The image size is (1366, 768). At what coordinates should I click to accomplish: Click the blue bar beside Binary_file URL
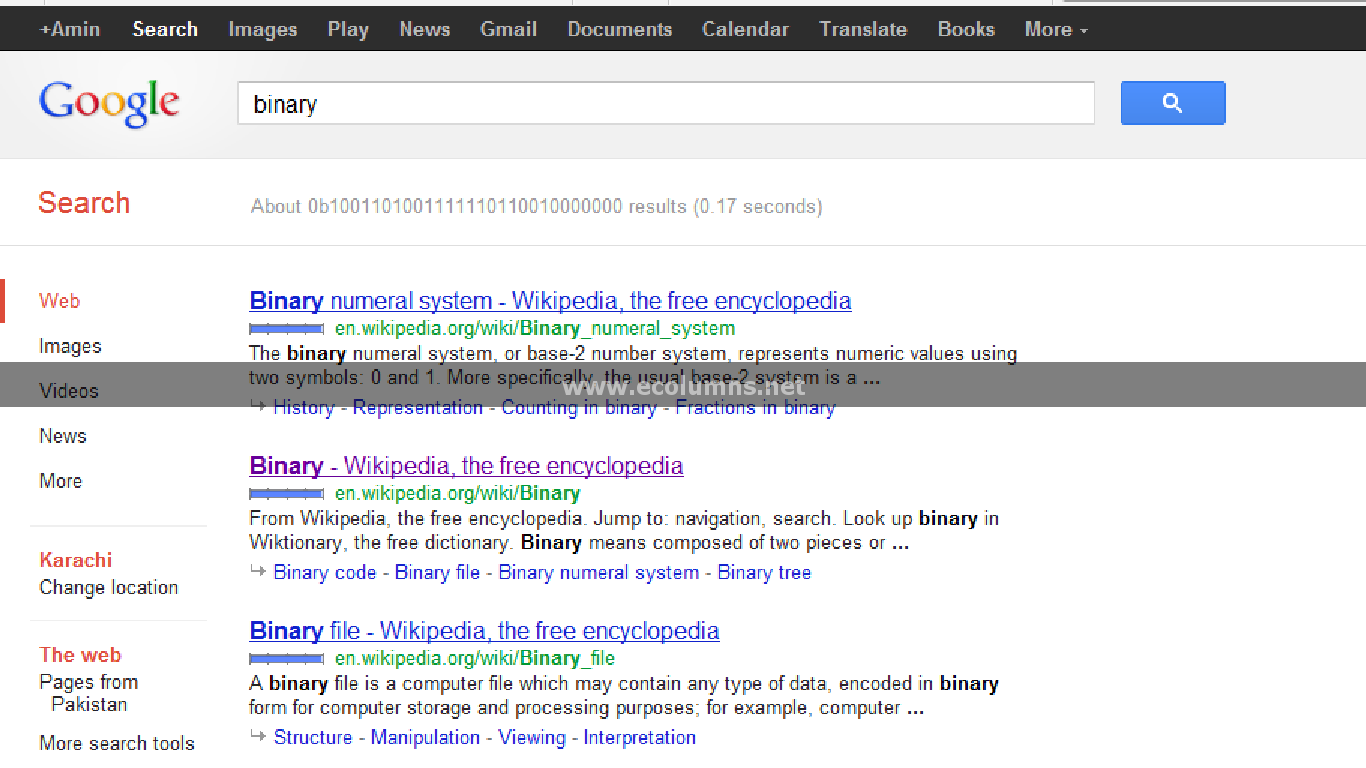pyautogui.click(x=286, y=659)
